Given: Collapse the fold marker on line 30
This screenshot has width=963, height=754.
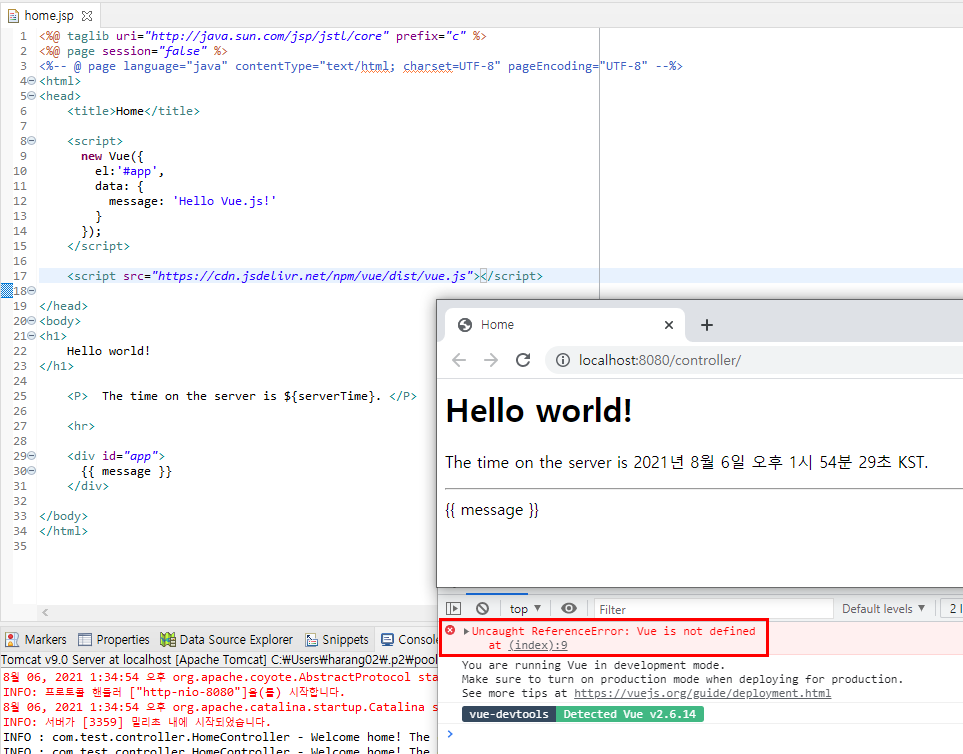Looking at the screenshot, I should point(32,471).
